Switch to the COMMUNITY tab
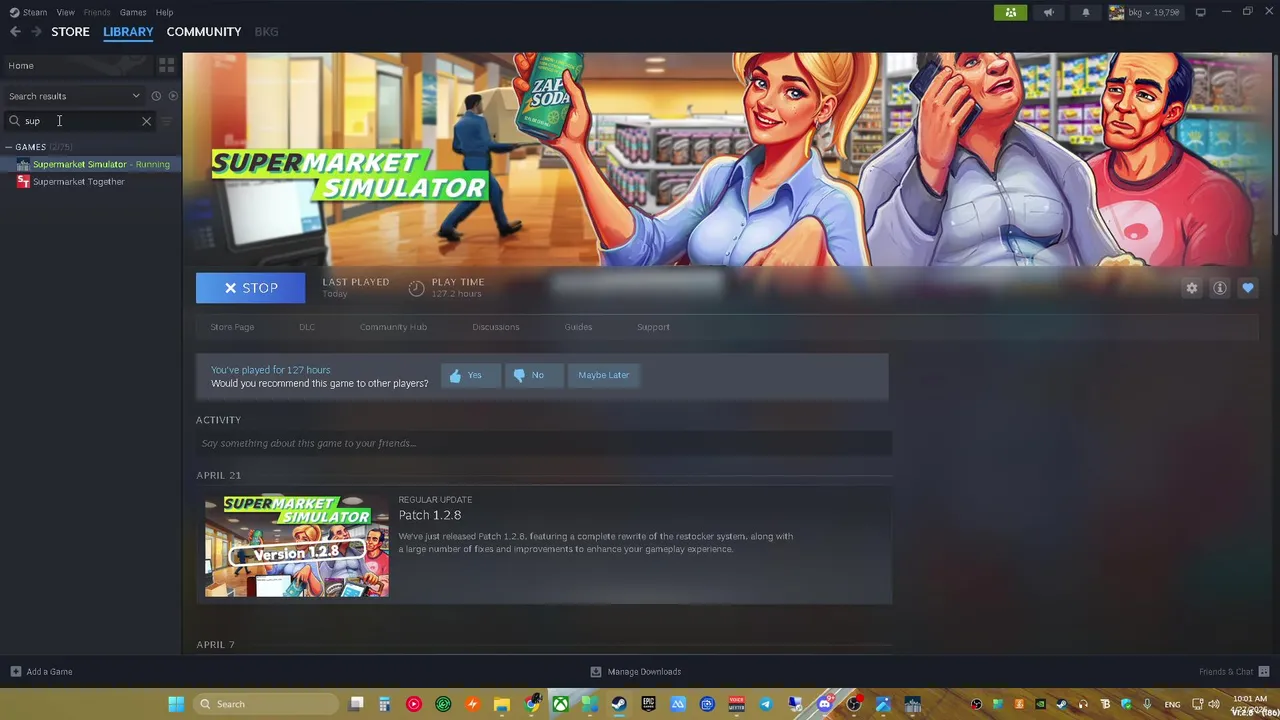This screenshot has width=1280, height=720. click(x=204, y=32)
